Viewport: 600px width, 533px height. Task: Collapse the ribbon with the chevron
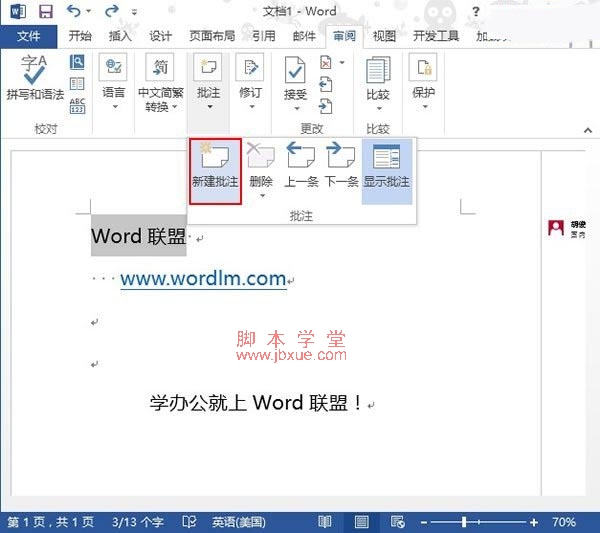(588, 130)
